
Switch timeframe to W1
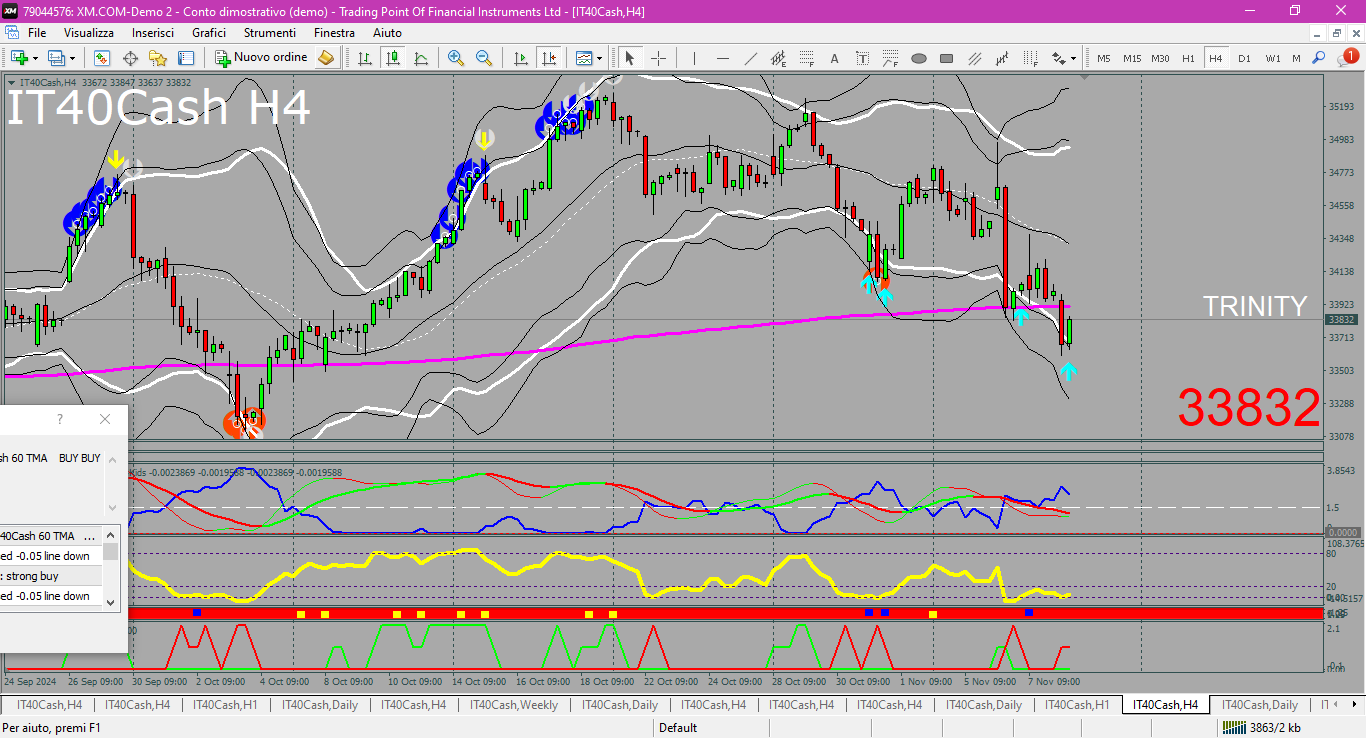coord(1272,58)
